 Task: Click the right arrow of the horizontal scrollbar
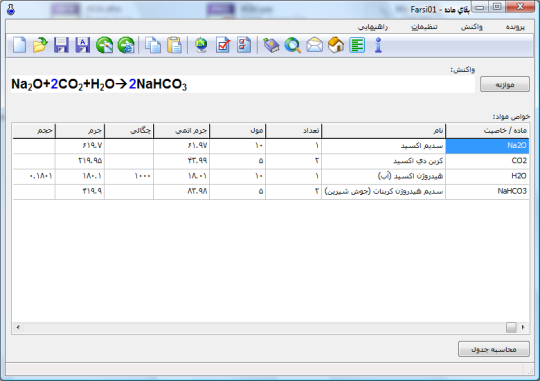[523, 327]
